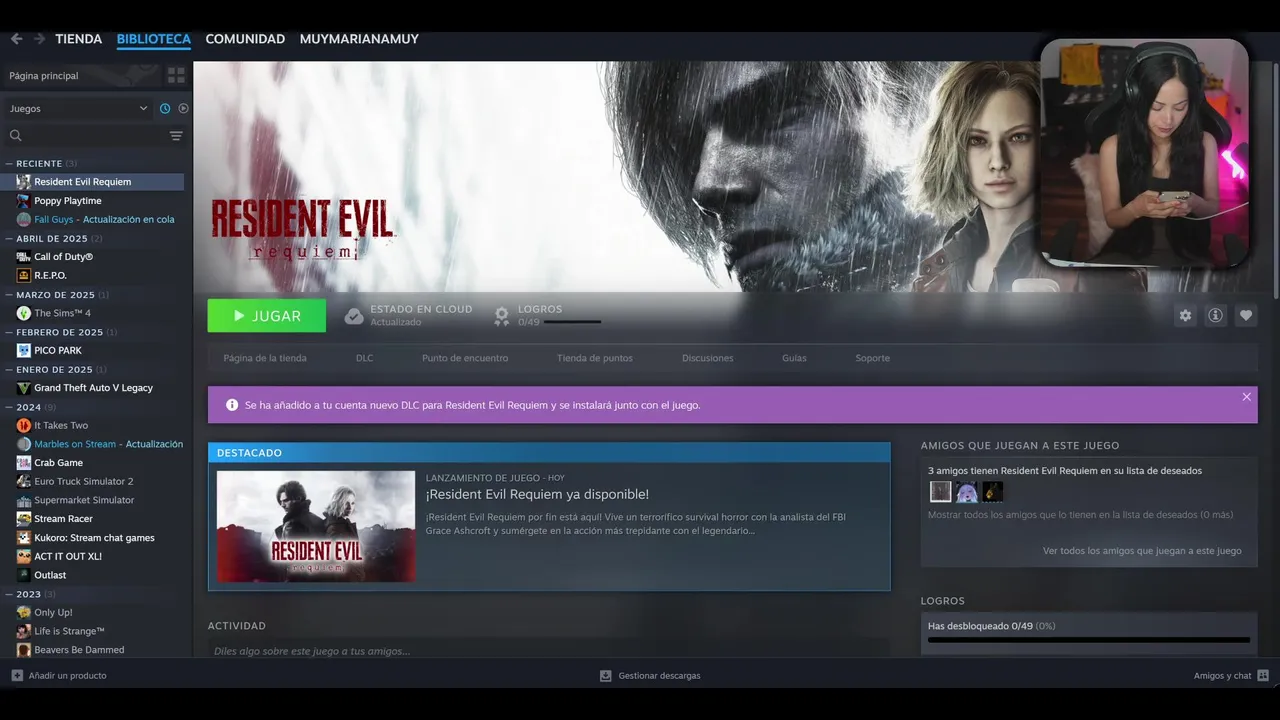
Task: Click third friend avatar in wishlist
Action: 992,491
